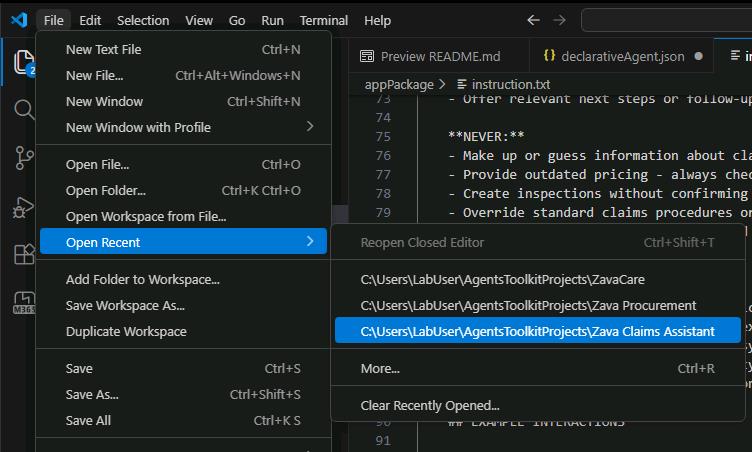The height and width of the screenshot is (452, 752).
Task: Click the 'Provide outdated pricing' line
Action: pos(600,174)
